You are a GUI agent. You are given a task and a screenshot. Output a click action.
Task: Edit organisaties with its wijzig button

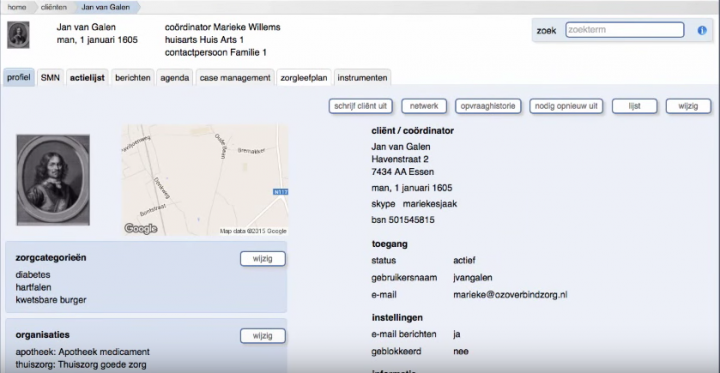tap(263, 336)
